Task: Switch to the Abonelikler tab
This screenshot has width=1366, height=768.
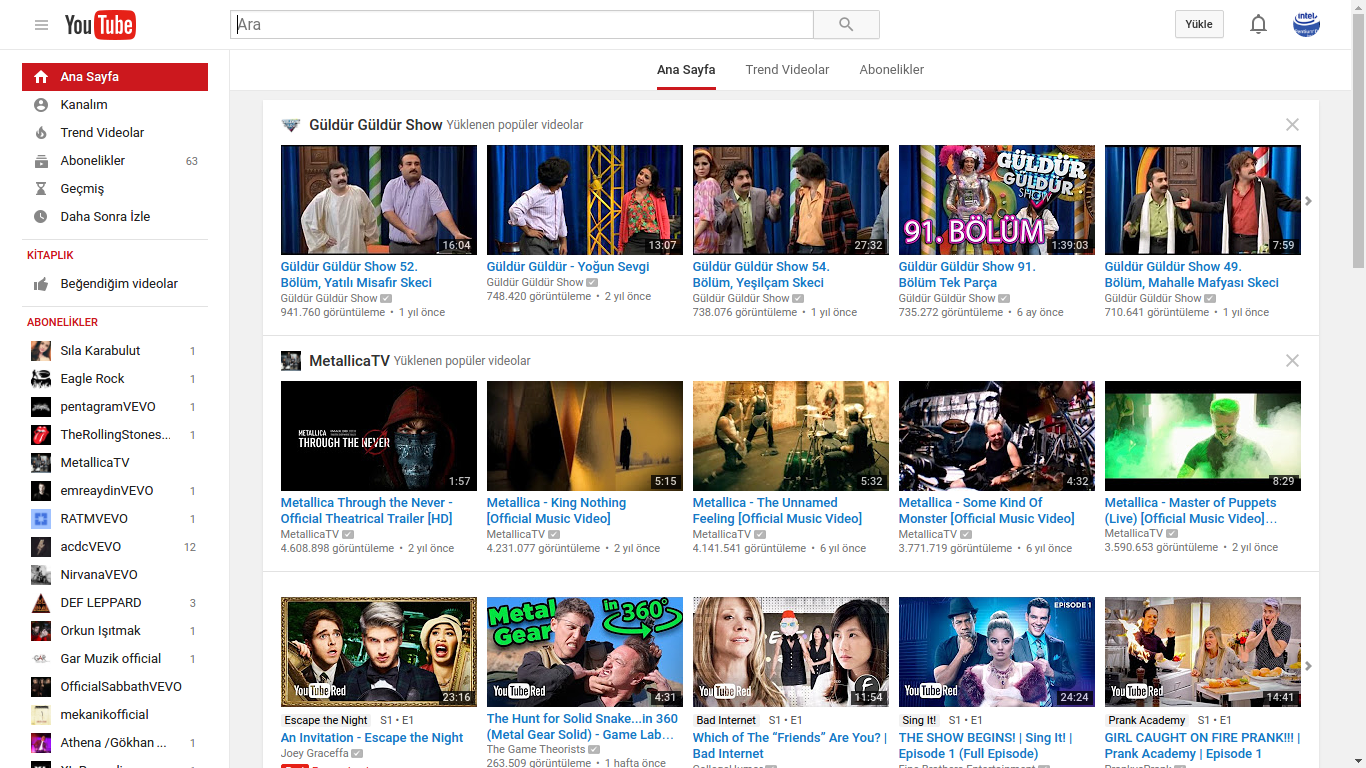Action: 892,70
